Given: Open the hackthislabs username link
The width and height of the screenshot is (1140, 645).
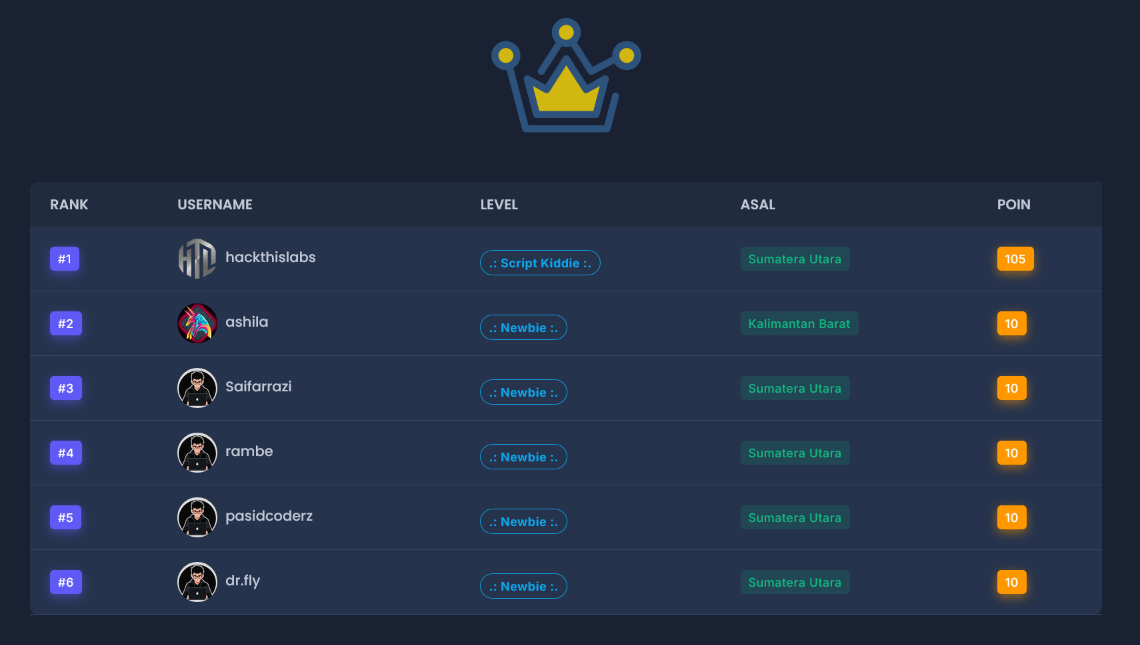Looking at the screenshot, I should click(x=270, y=257).
